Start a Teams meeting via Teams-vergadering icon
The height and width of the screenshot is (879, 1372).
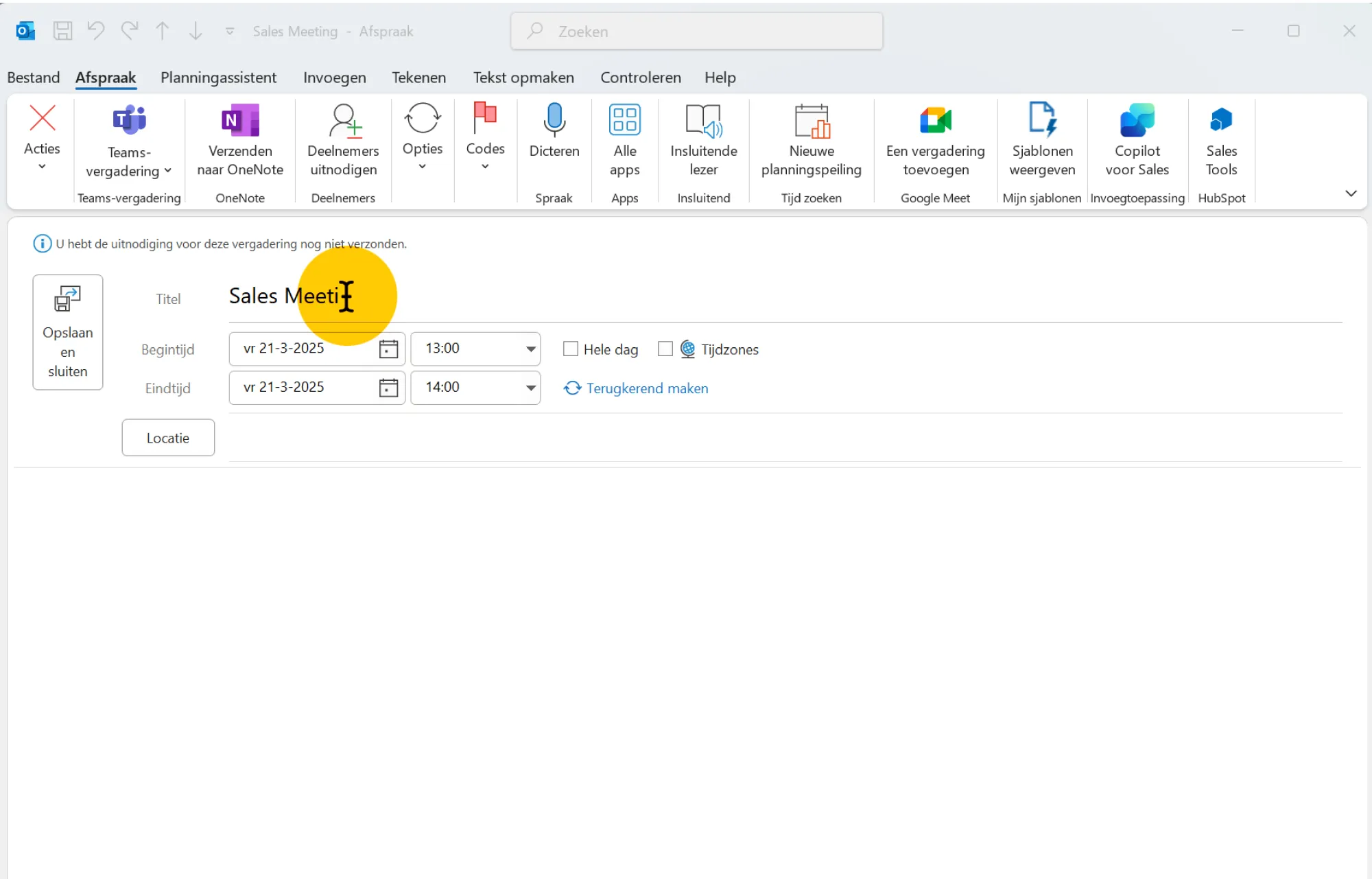click(129, 121)
